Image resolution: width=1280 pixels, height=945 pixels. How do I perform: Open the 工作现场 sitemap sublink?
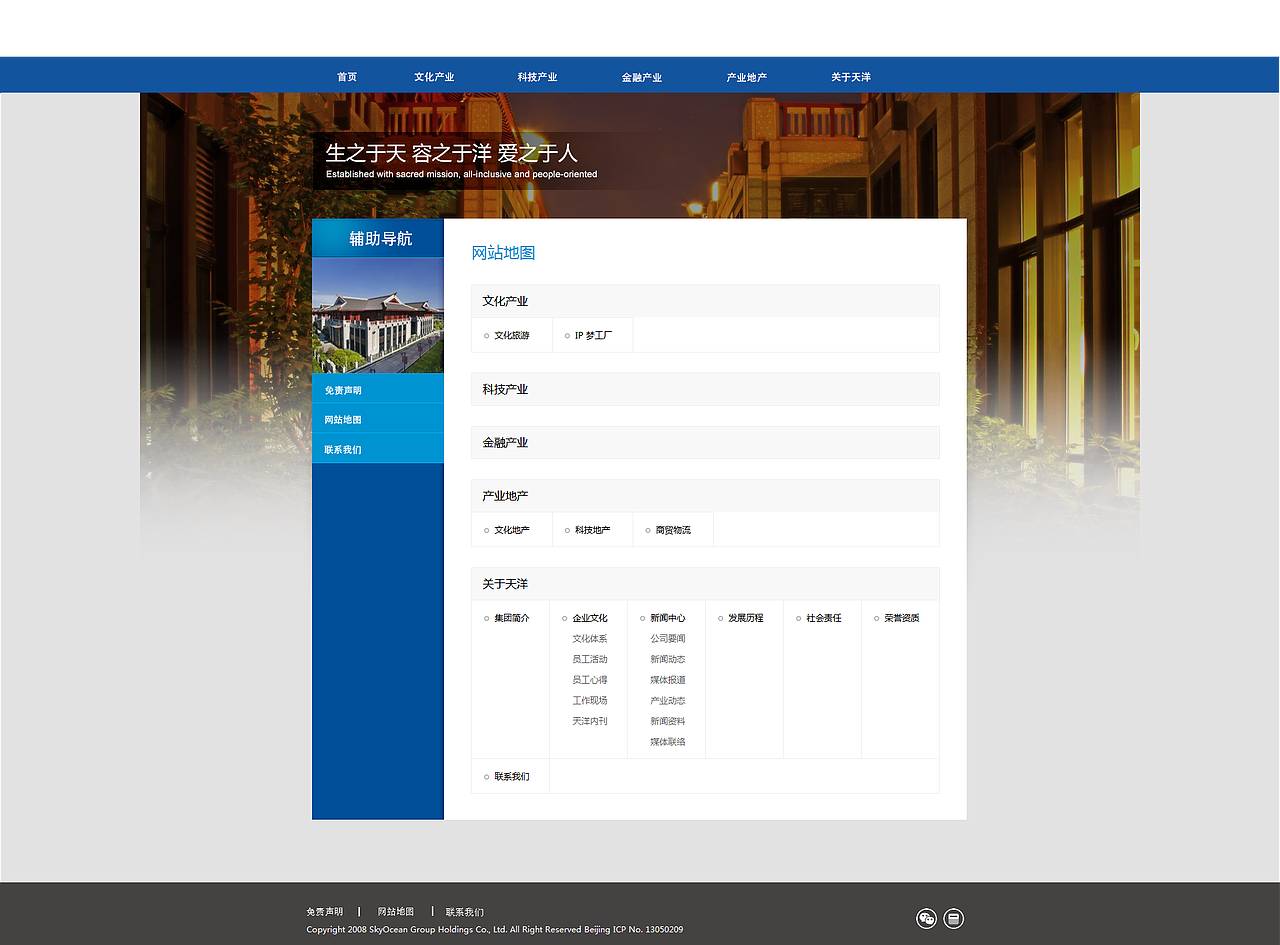590,701
